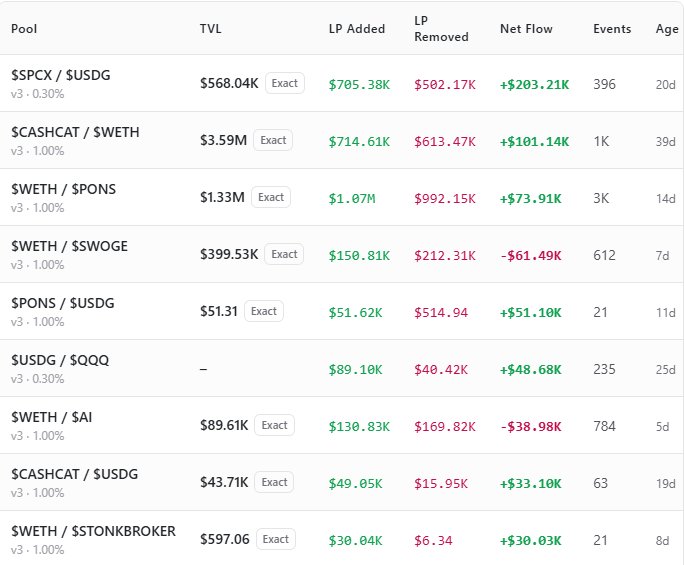Select the $USDG / $QQQ pool

tap(342, 368)
